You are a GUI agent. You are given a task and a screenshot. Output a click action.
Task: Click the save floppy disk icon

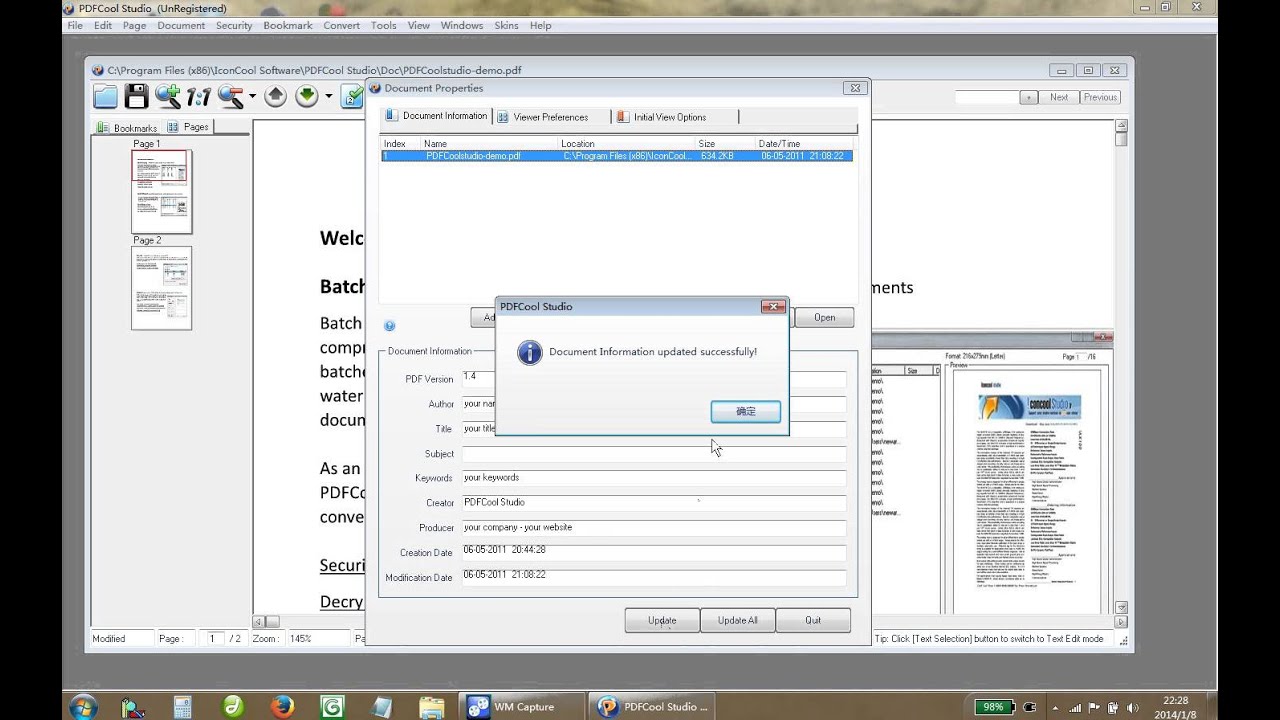click(x=137, y=97)
